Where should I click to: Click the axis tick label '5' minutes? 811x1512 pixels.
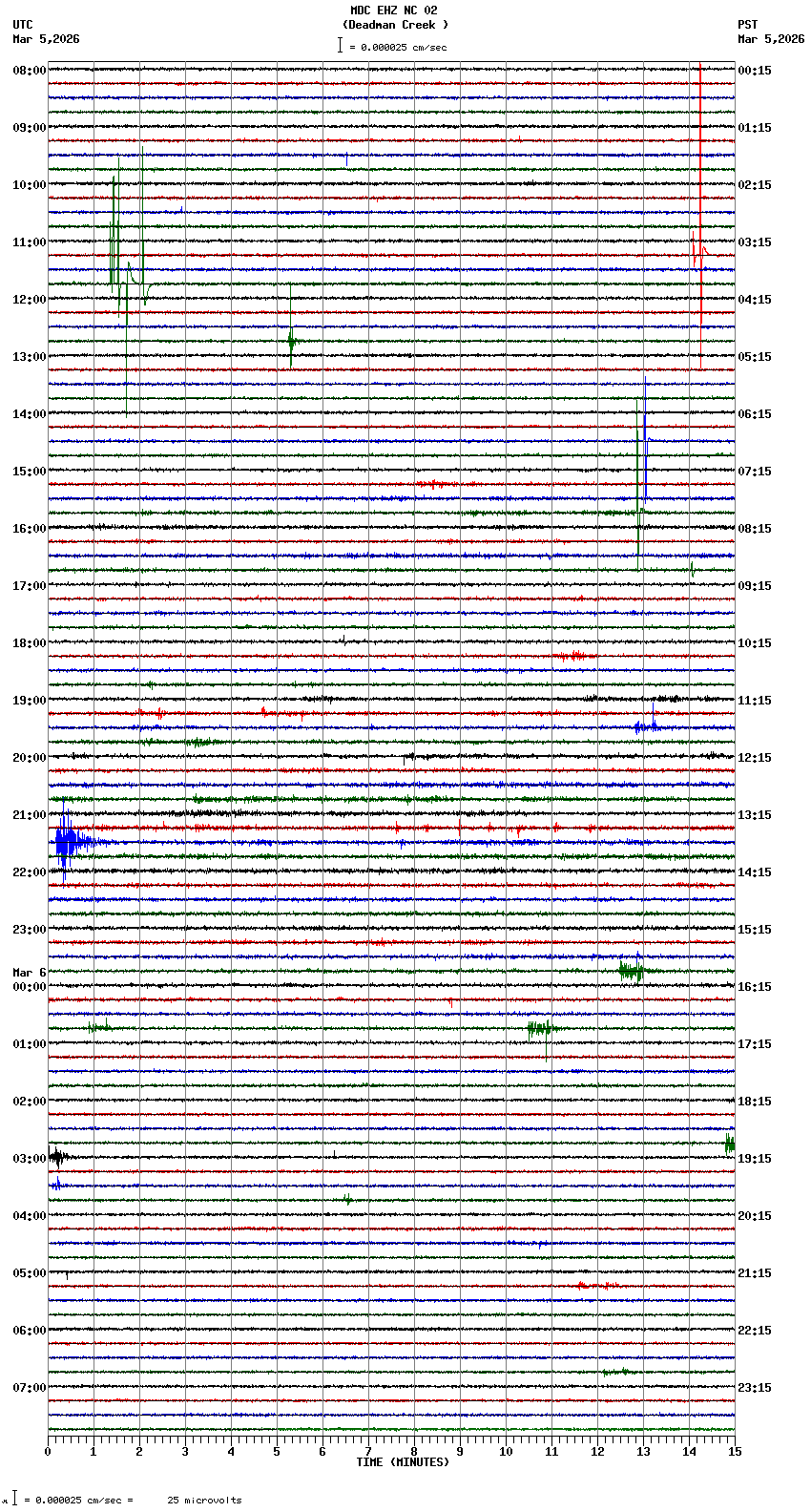click(x=277, y=1452)
